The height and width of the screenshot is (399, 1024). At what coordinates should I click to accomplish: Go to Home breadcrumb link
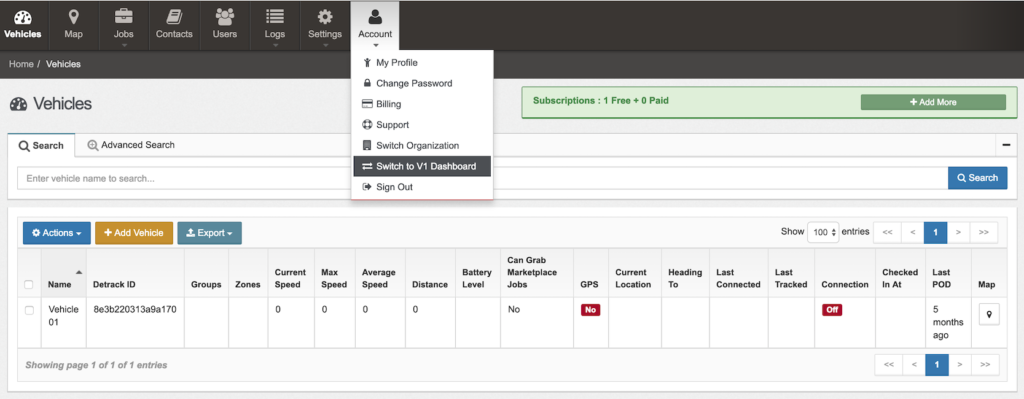tap(21, 64)
